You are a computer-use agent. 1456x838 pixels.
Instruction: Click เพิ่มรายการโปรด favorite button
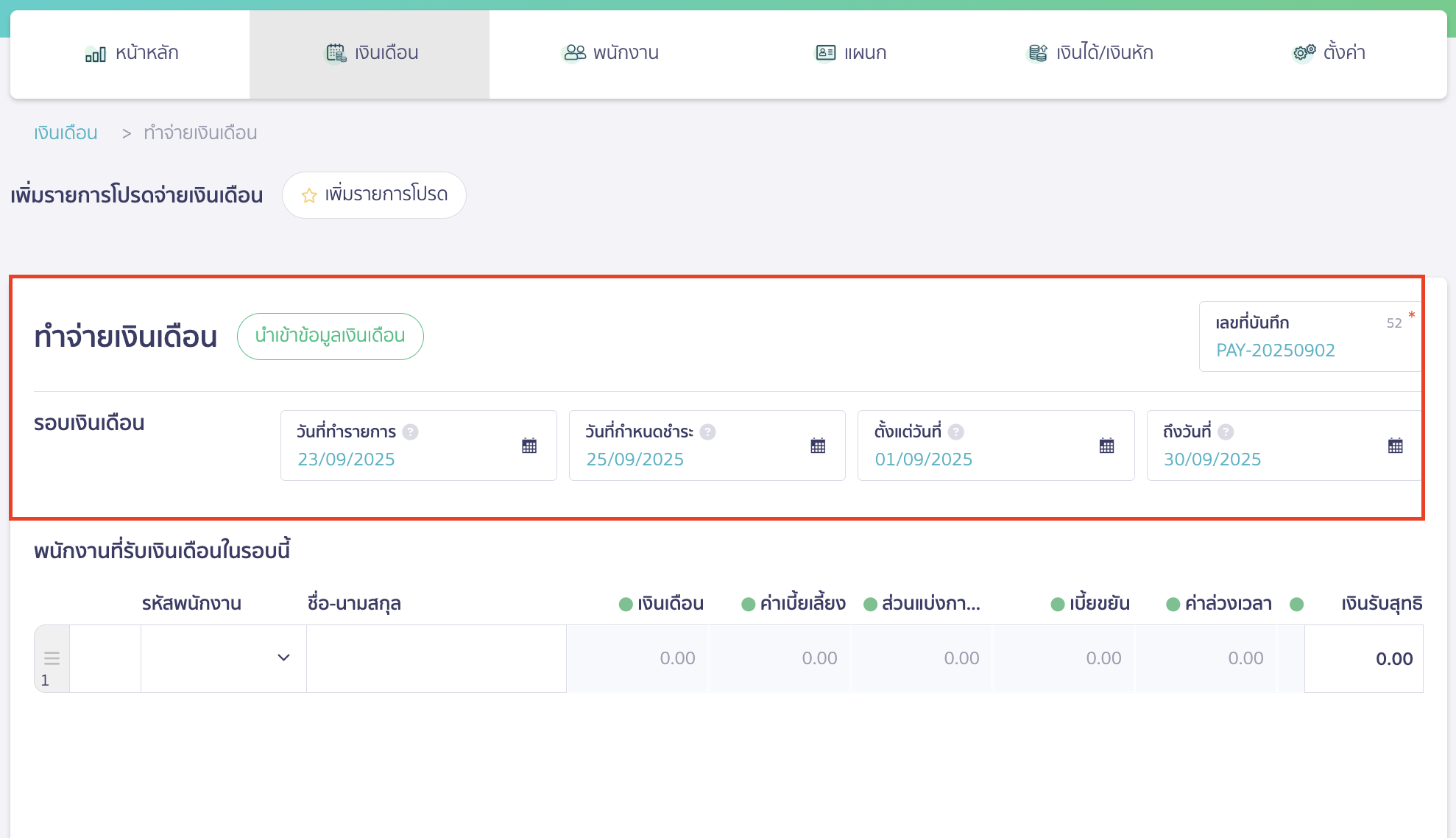(x=374, y=195)
